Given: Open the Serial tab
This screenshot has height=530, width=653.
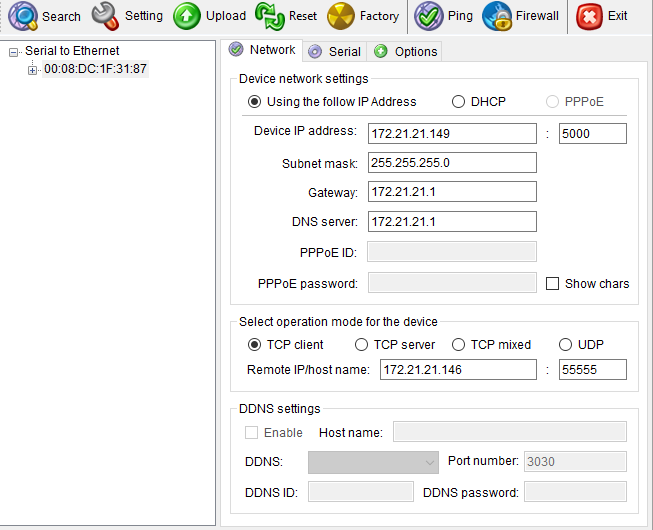Looking at the screenshot, I should point(334,52).
